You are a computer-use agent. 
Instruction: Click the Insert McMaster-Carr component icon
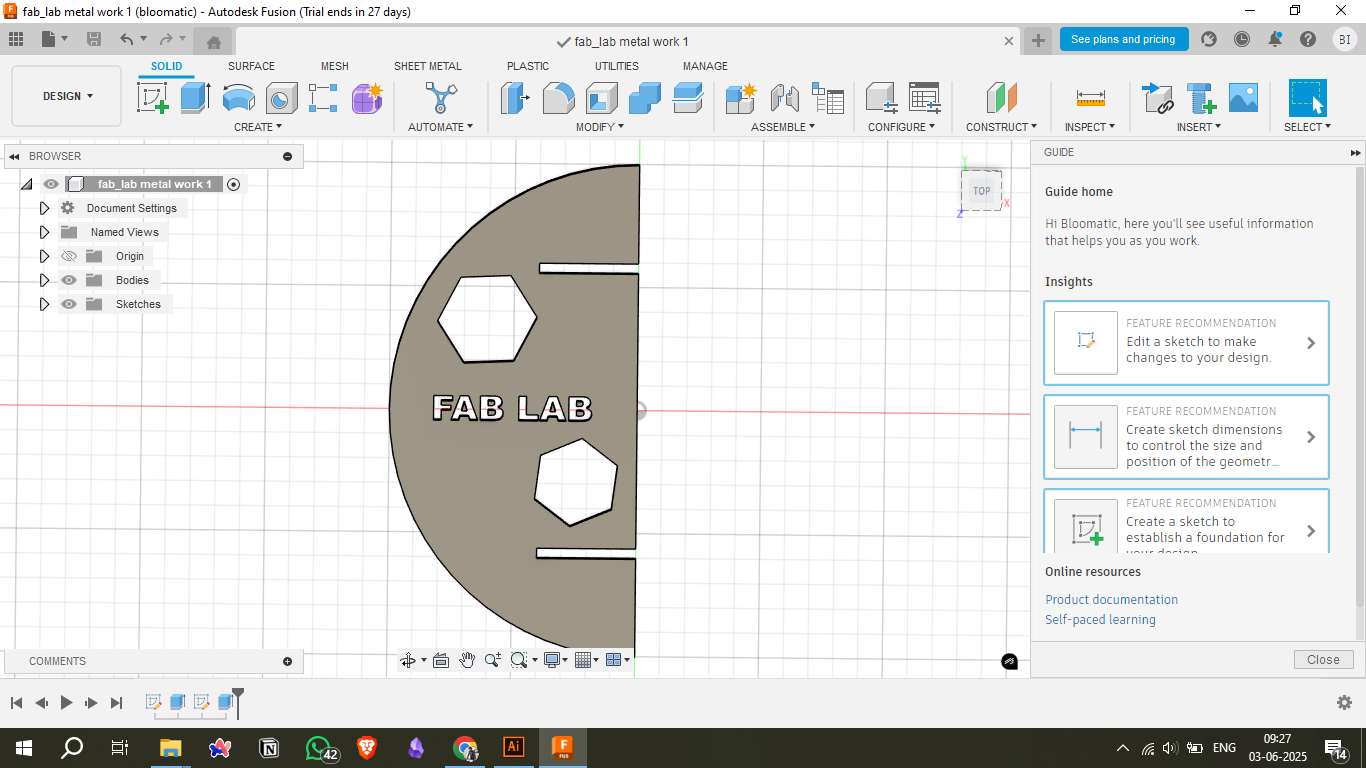(1201, 98)
